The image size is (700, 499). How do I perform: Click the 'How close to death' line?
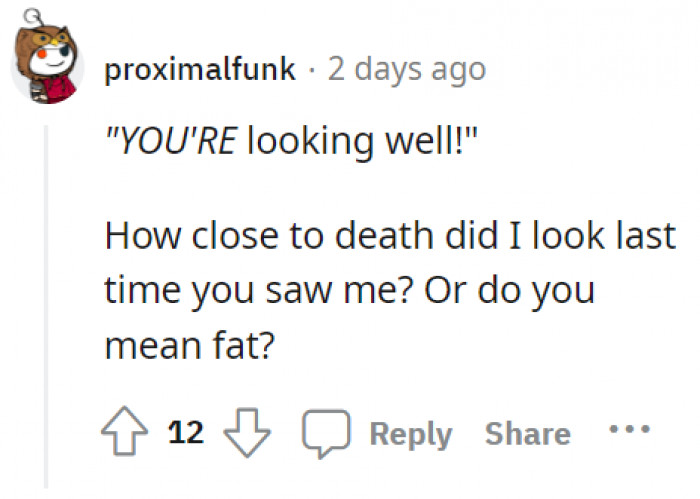pos(390,238)
